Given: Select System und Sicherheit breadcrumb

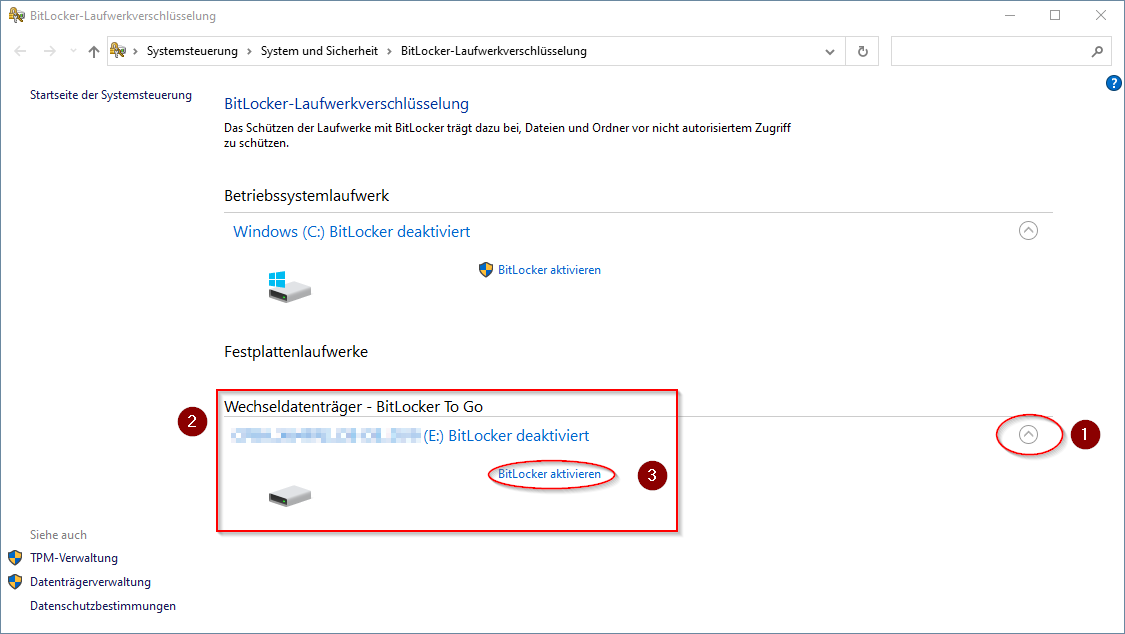Looking at the screenshot, I should (319, 51).
